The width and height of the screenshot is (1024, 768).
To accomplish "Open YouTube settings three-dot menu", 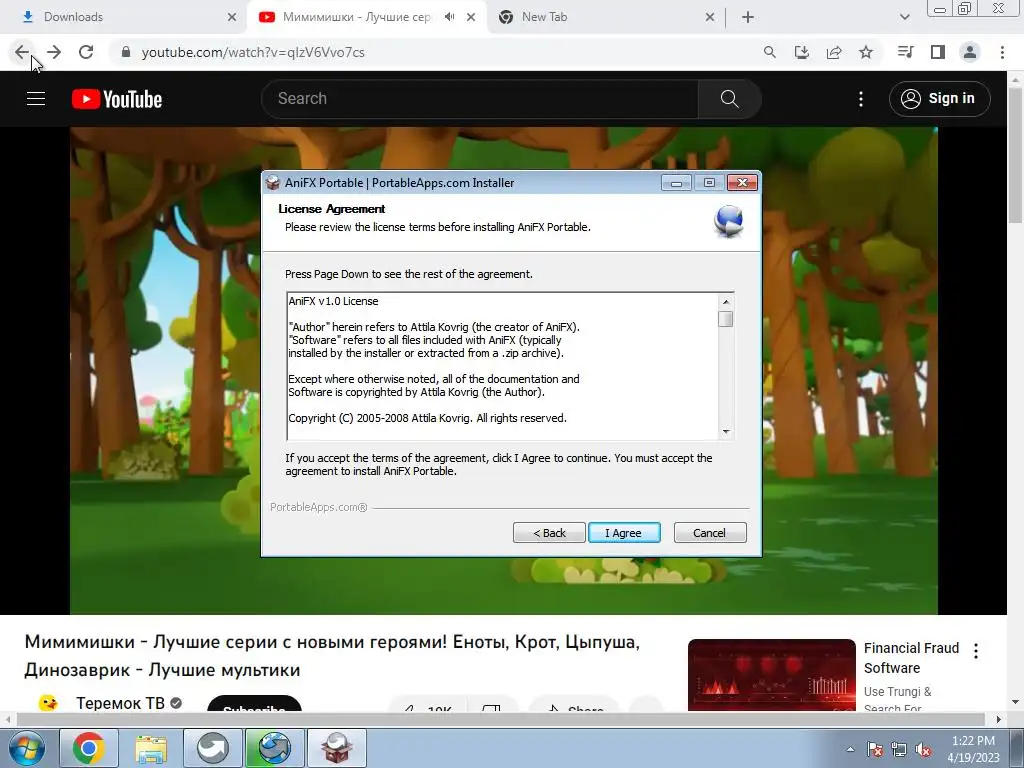I will pyautogui.click(x=861, y=99).
